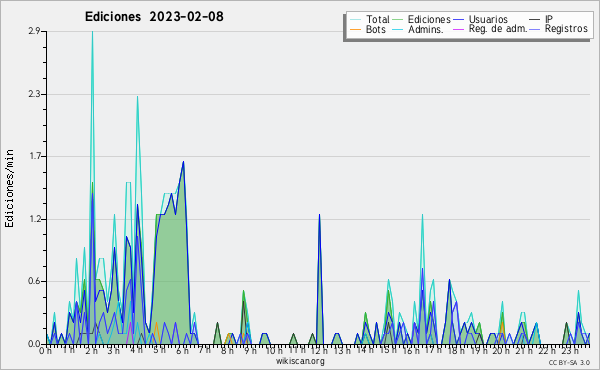This screenshot has width=600, height=370.
Task: Click the Total peak near 16.5 h
Action: (422, 215)
